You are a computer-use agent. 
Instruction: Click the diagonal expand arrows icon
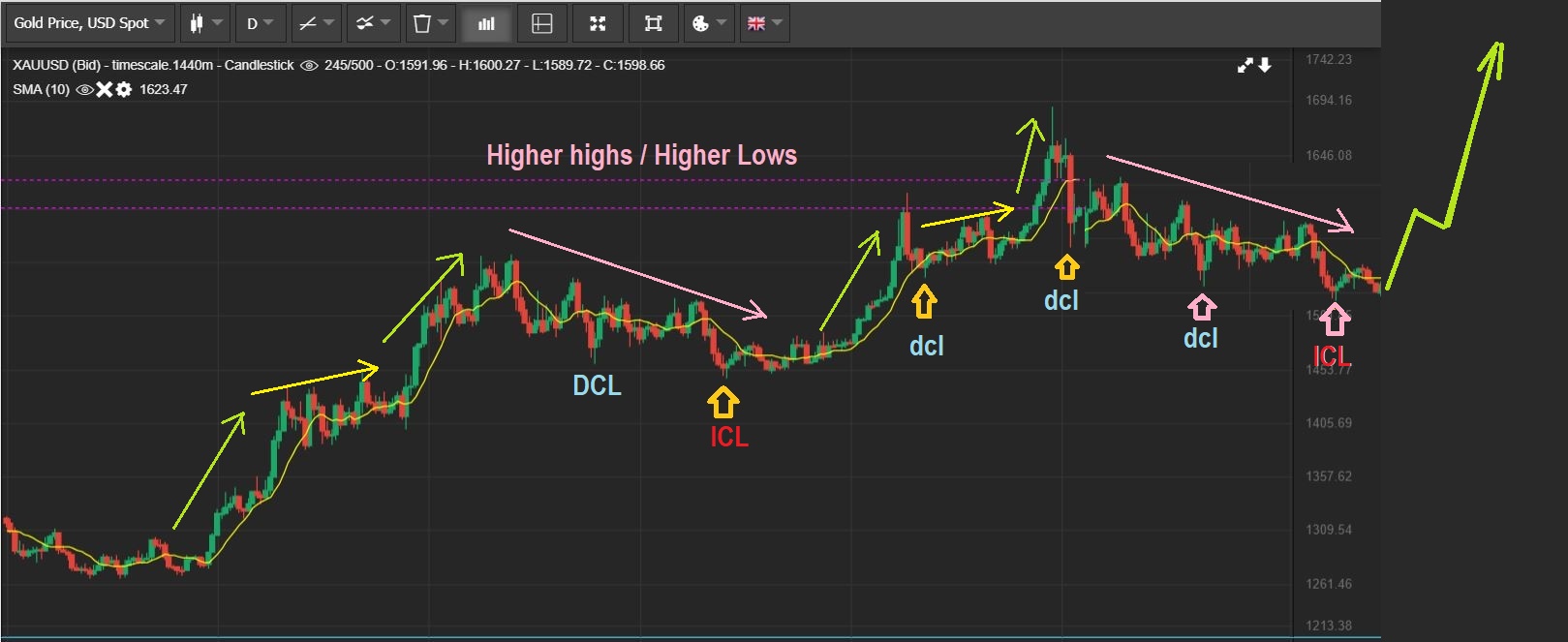[1245, 65]
